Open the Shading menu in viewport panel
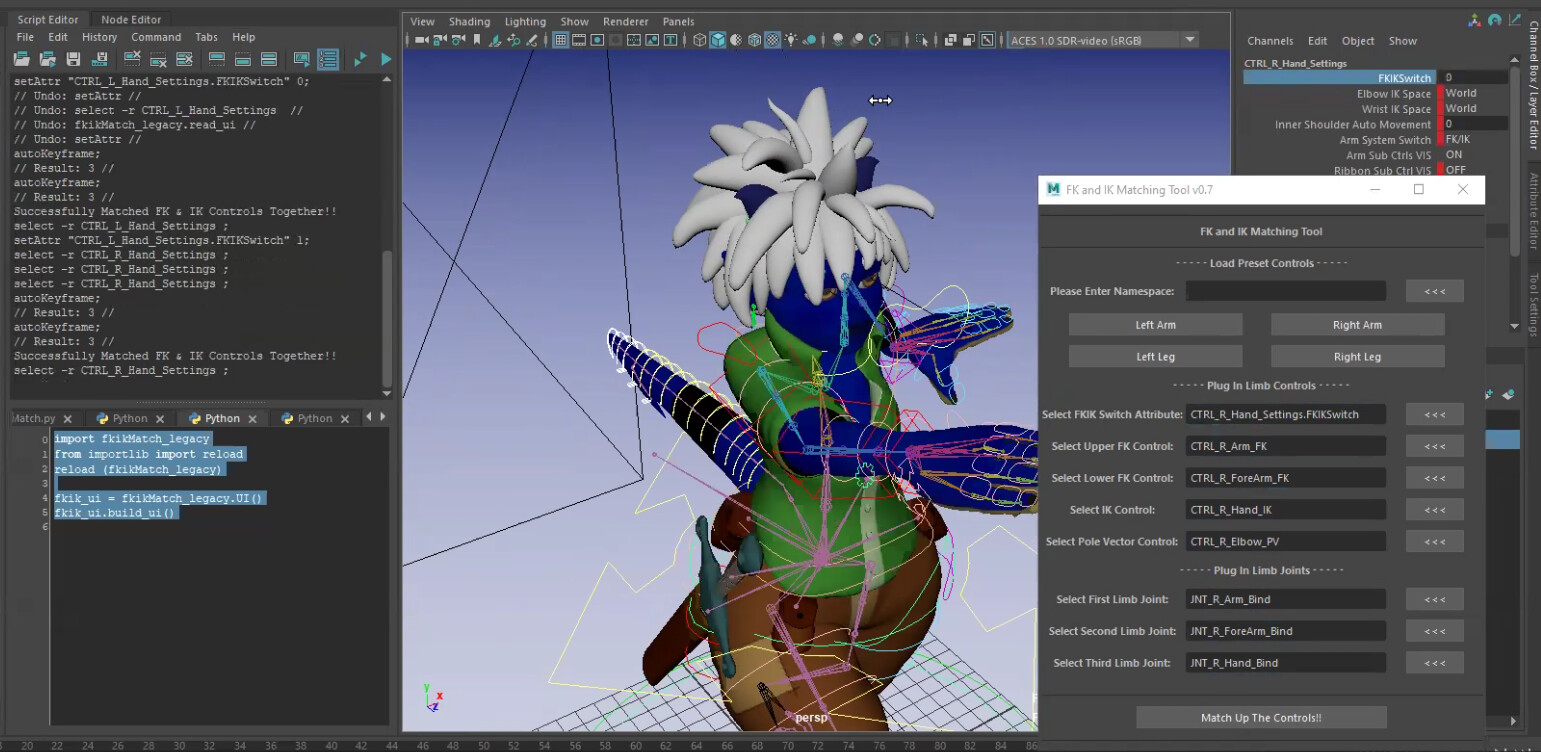 pos(469,20)
